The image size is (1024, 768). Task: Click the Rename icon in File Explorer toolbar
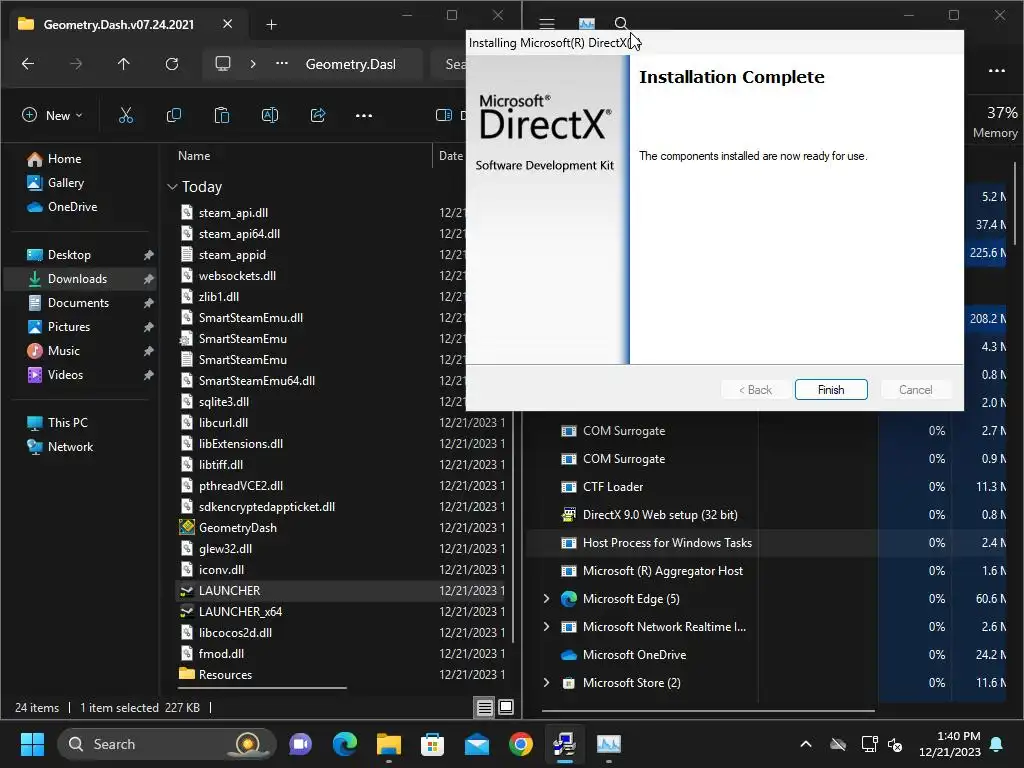[x=270, y=116]
